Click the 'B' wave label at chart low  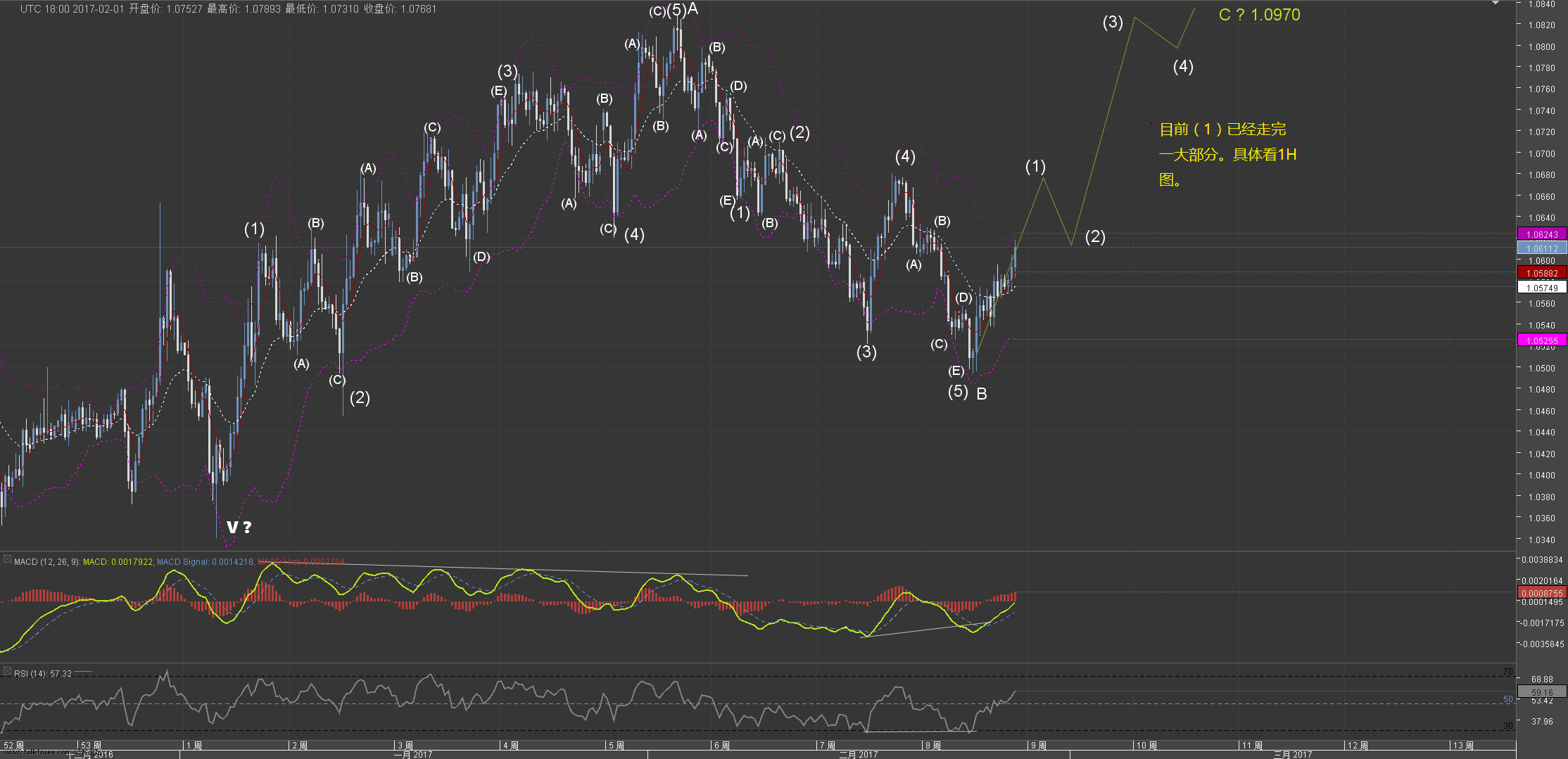[x=982, y=394]
